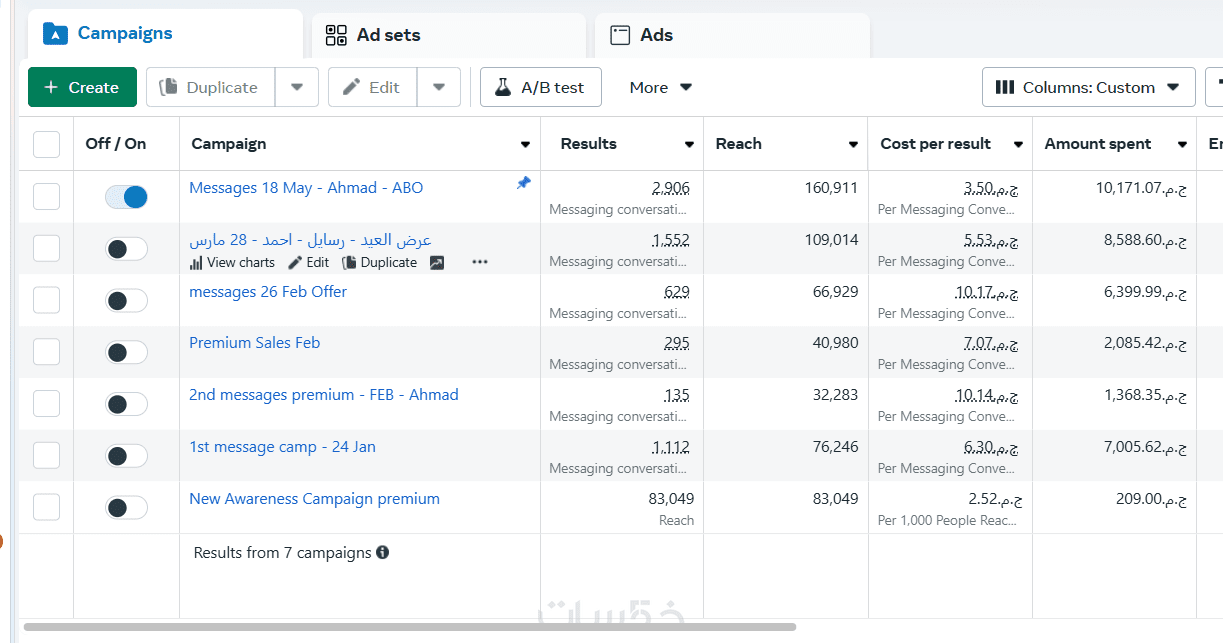Open the 1st message camp - 24 Jan campaign link
Screen dimensions: 1223x643
tap(282, 447)
